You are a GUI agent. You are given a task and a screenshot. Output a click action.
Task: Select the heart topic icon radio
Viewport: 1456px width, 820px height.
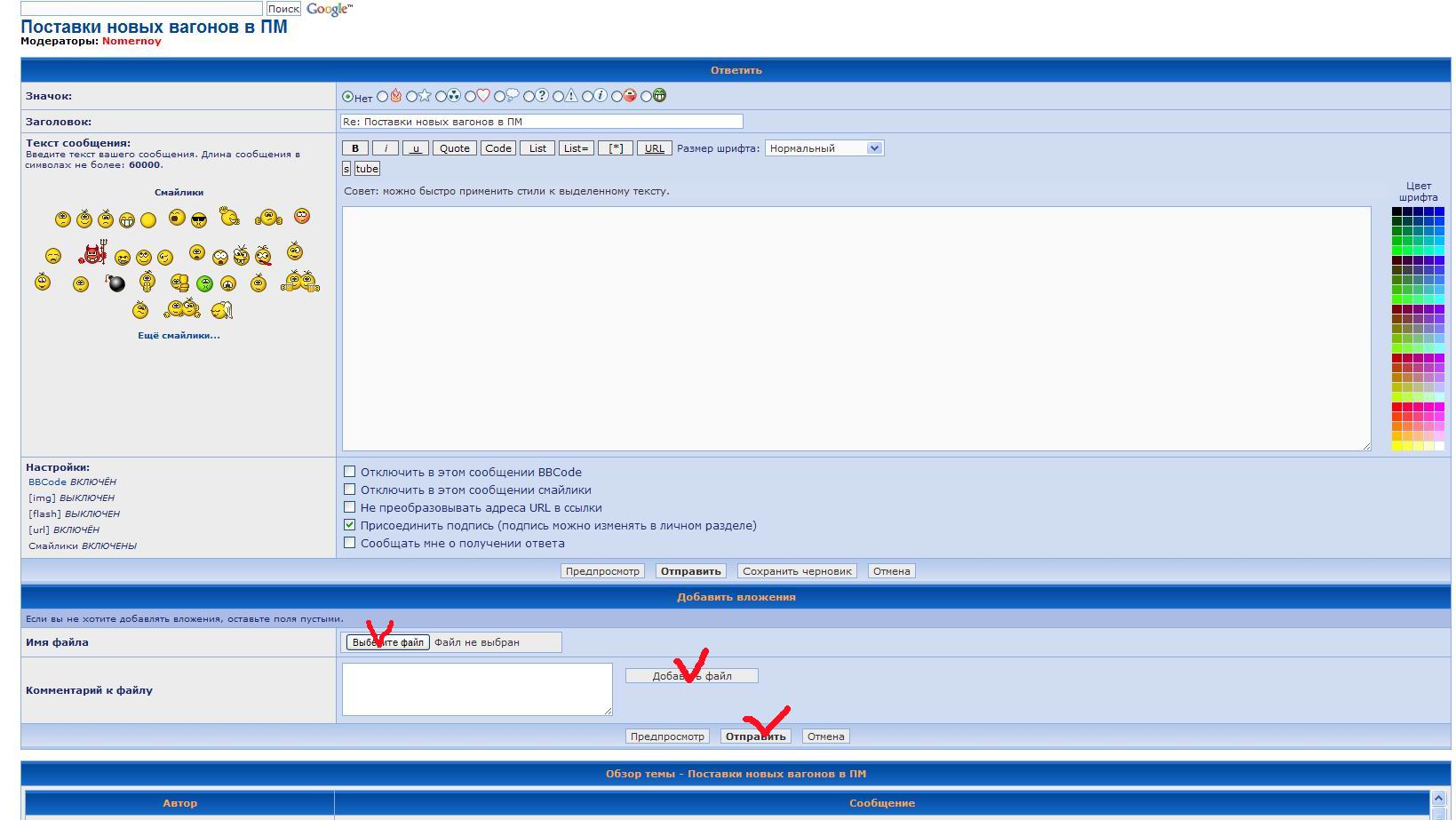(x=471, y=97)
